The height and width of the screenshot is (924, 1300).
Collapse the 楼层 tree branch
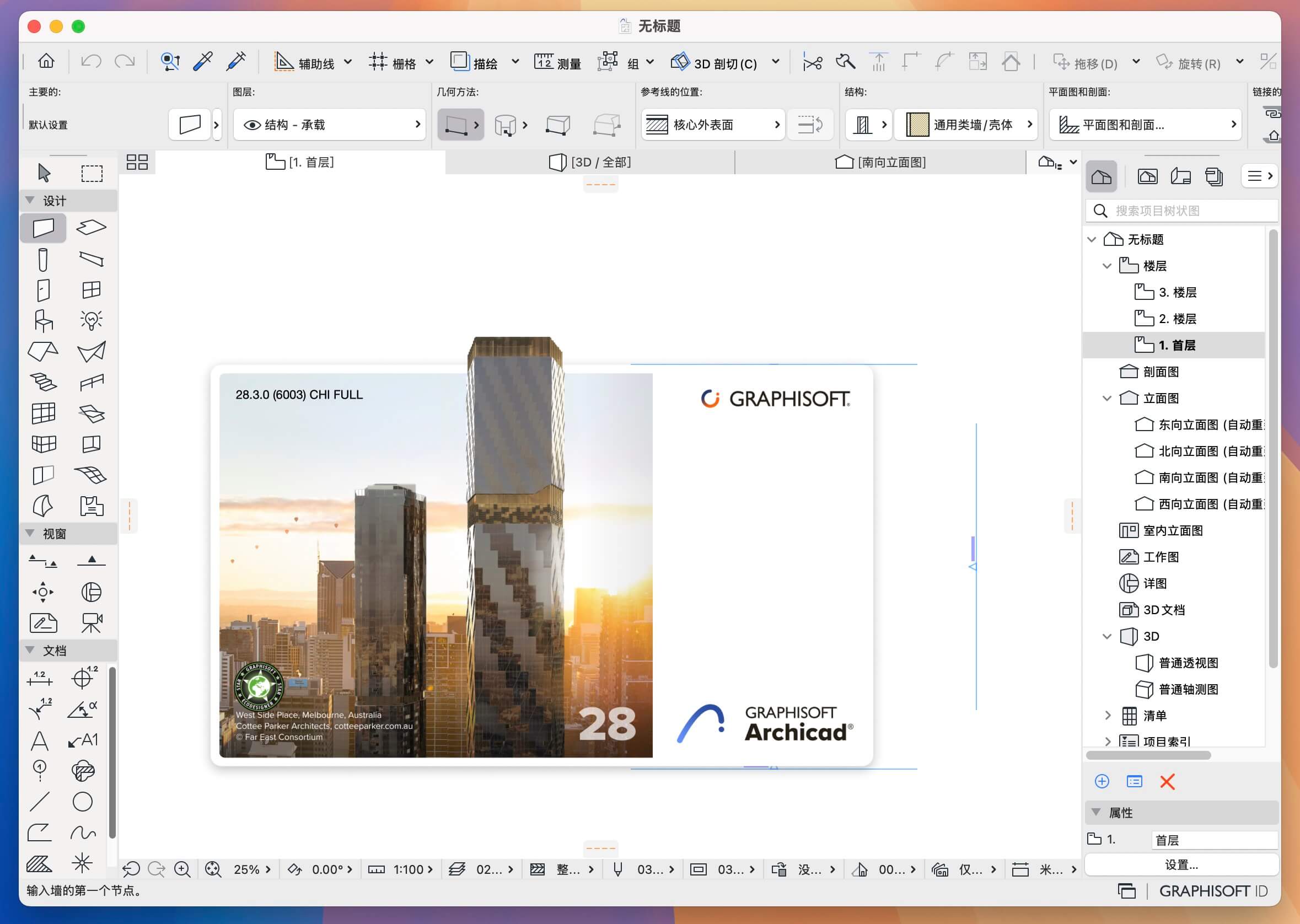(x=1106, y=266)
